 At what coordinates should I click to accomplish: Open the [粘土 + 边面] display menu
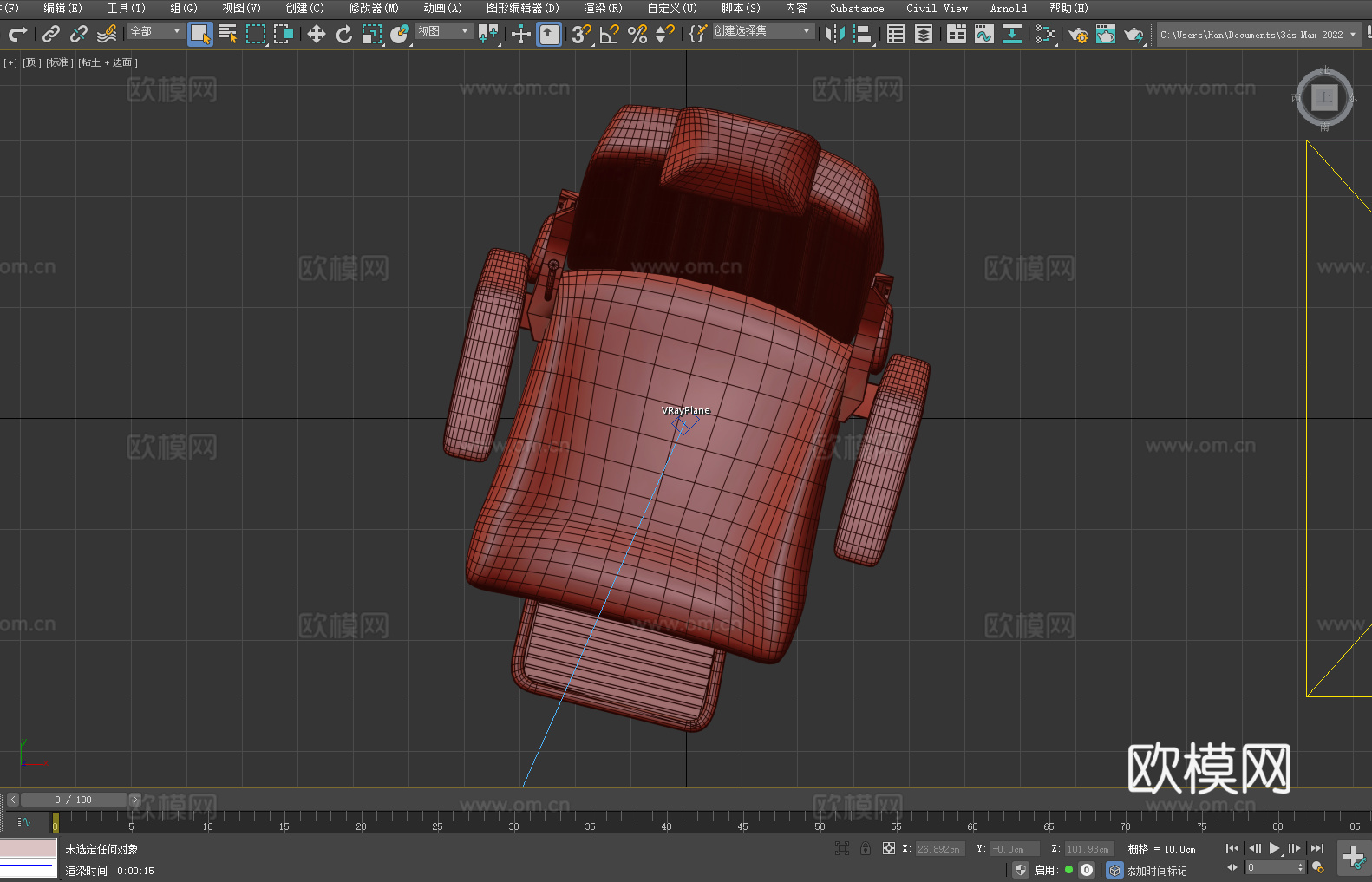point(108,62)
